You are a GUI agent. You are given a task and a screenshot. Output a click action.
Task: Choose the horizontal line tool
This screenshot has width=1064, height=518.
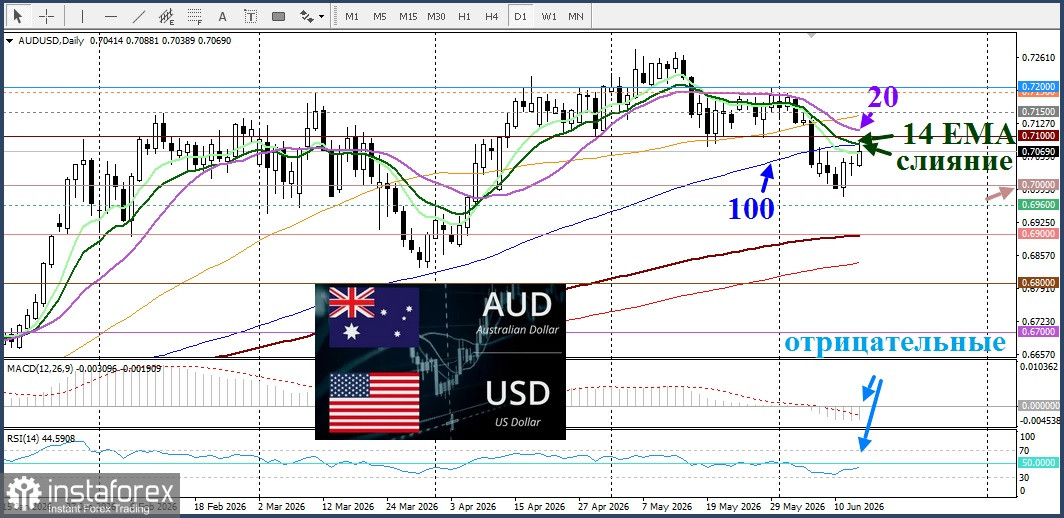click(111, 16)
